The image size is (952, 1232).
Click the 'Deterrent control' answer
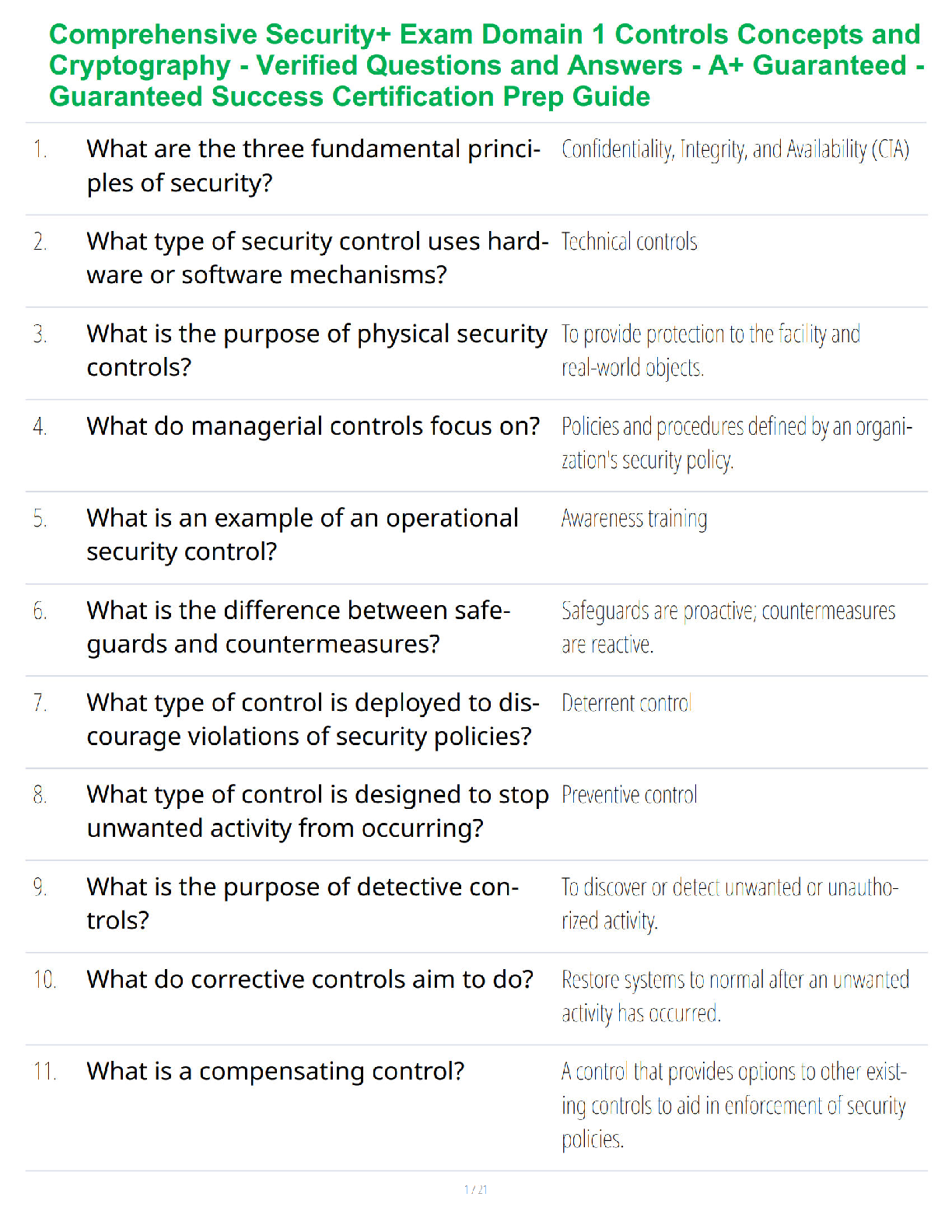[626, 703]
